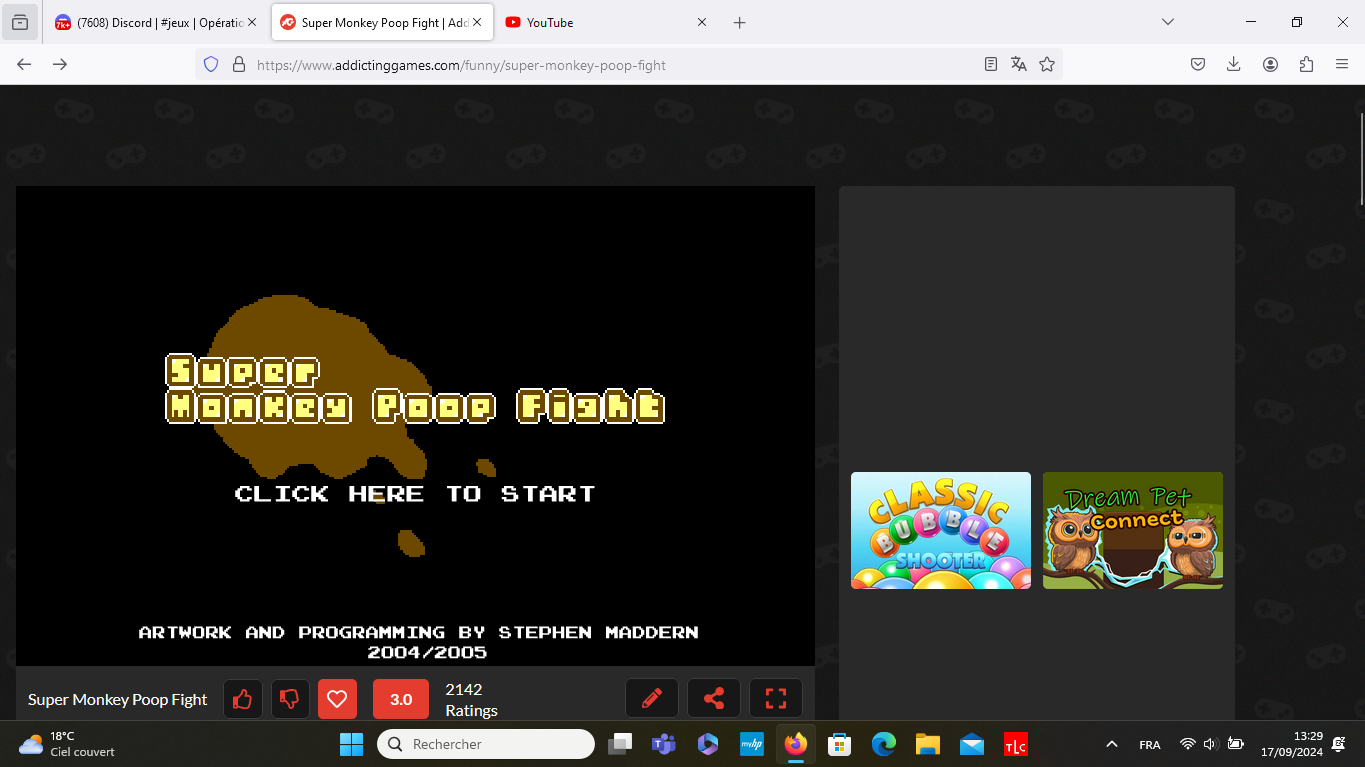This screenshot has height=767, width=1365.
Task: Open the Classic Bubble Shooter thumbnail
Action: 940,530
